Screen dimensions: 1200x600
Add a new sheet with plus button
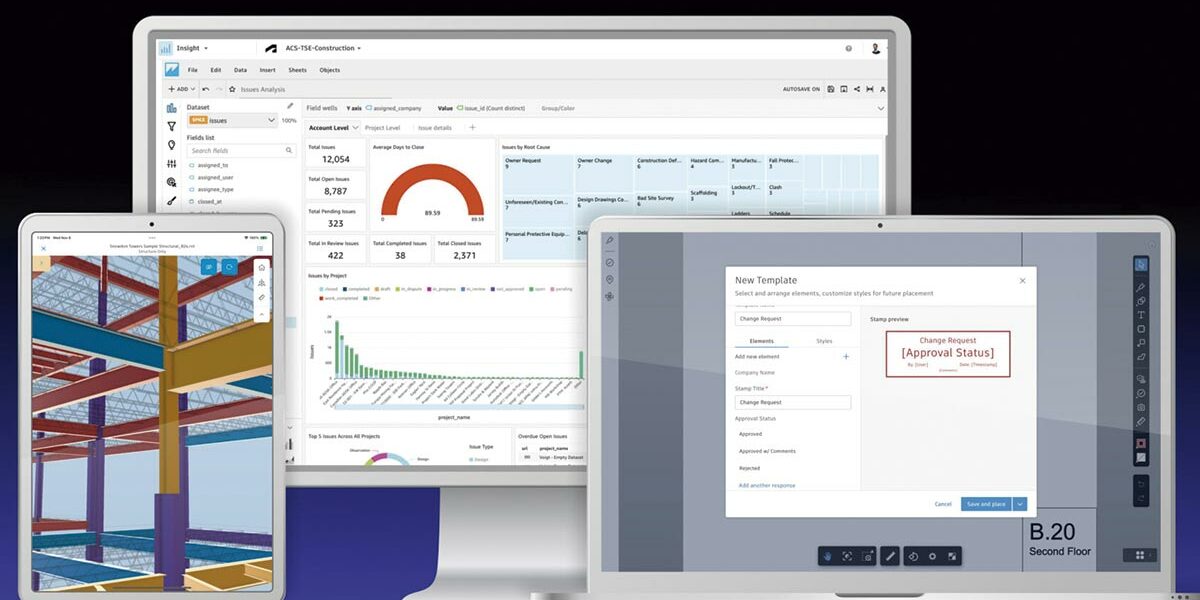(472, 128)
